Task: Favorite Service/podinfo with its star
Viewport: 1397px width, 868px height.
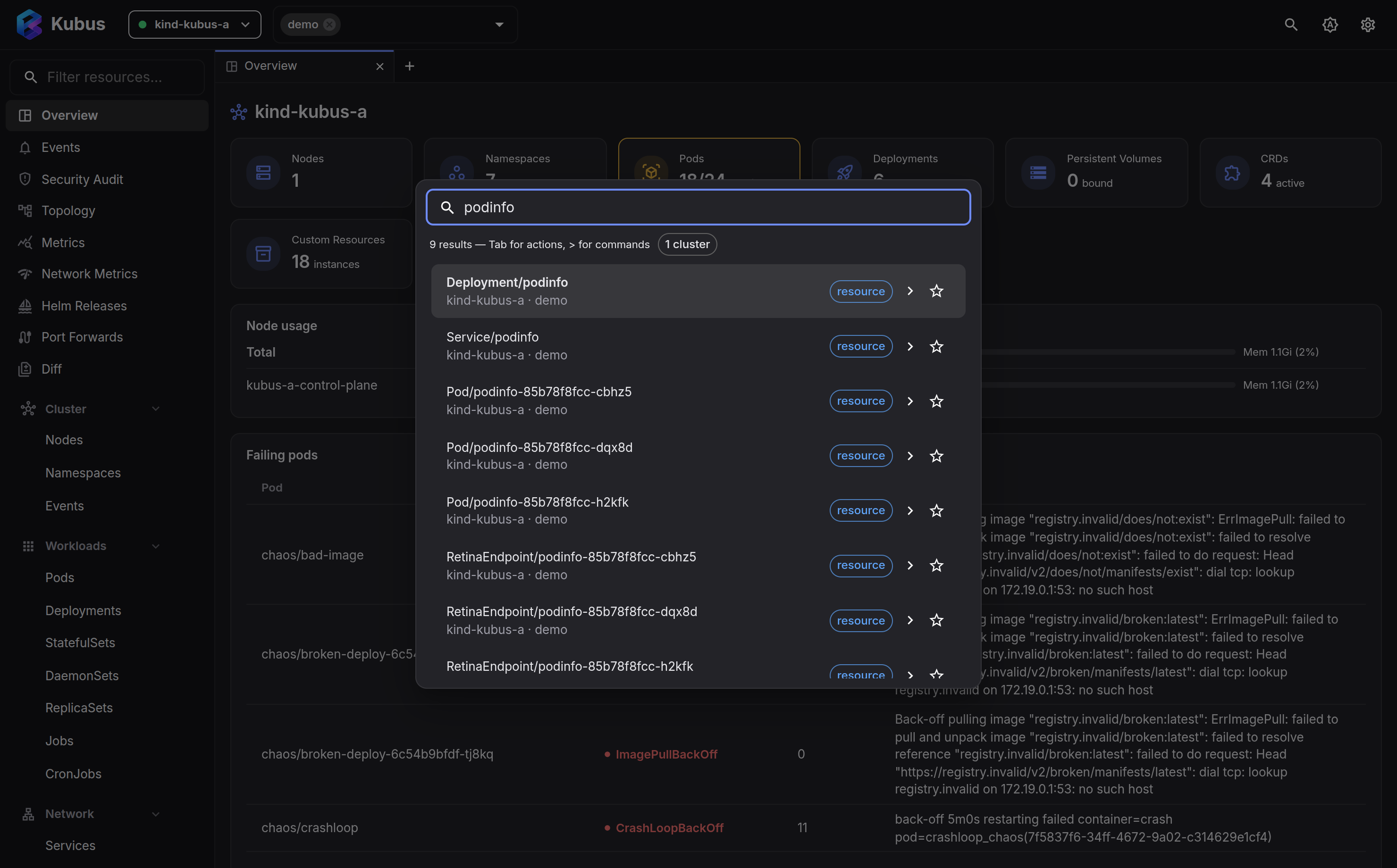Action: click(936, 346)
